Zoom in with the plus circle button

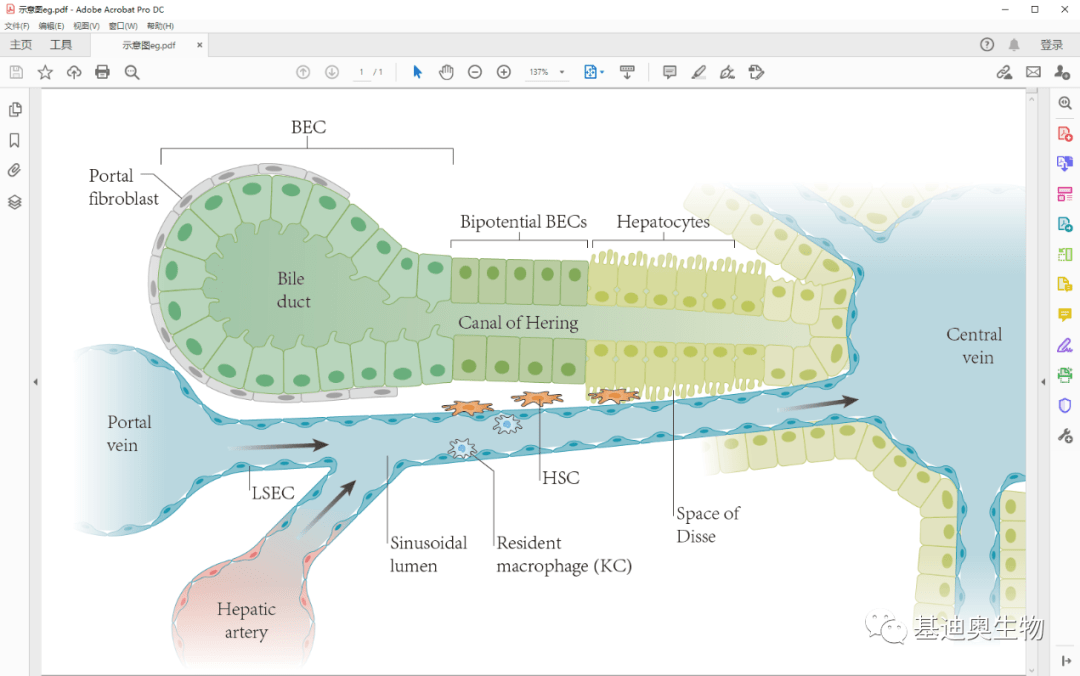(504, 72)
